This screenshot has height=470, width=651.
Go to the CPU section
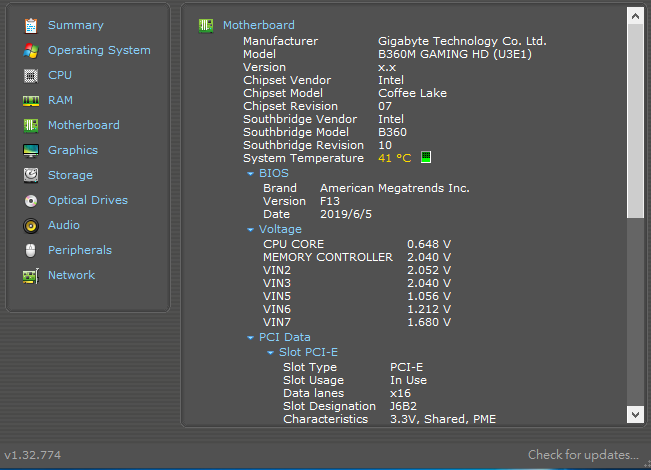pyautogui.click(x=60, y=75)
